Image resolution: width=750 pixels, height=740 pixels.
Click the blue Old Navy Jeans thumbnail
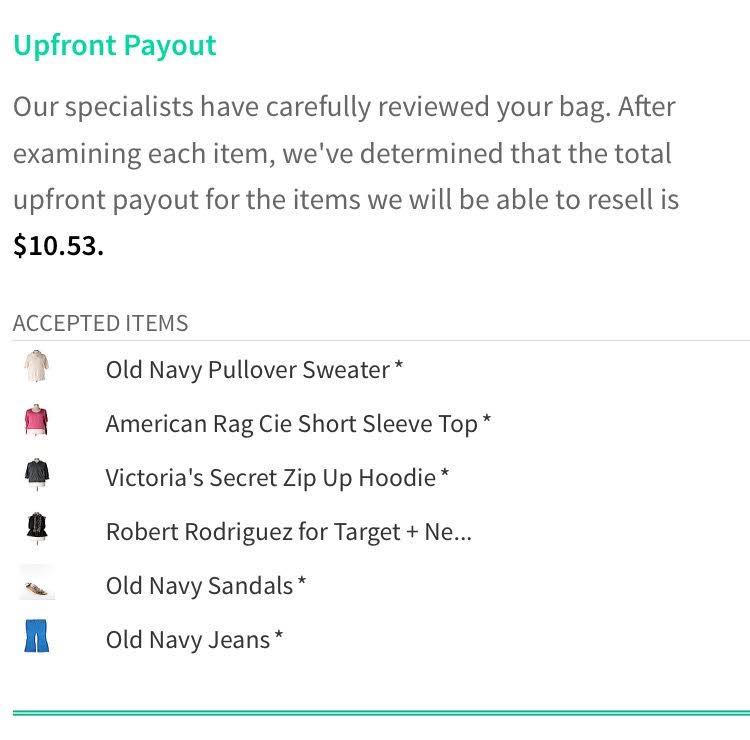(x=37, y=636)
